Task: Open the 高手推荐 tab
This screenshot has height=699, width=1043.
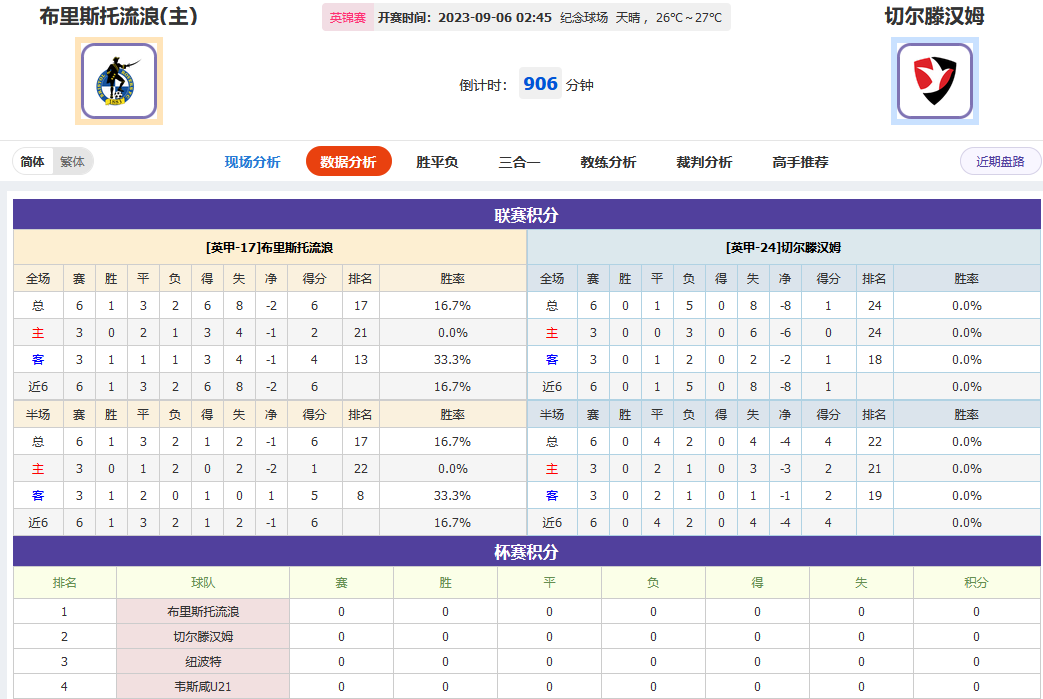Action: click(800, 162)
